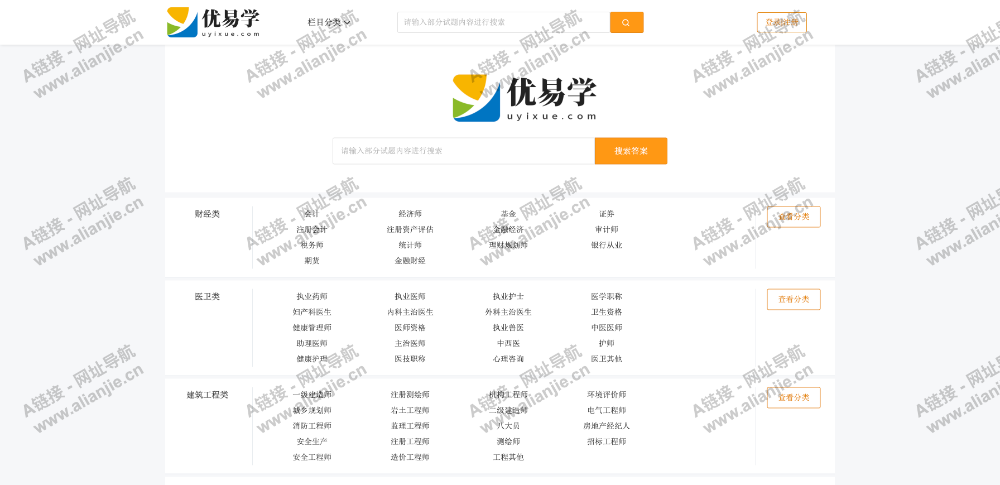Open the 造价工程师 link
Image resolution: width=1000 pixels, height=485 pixels.
410,457
